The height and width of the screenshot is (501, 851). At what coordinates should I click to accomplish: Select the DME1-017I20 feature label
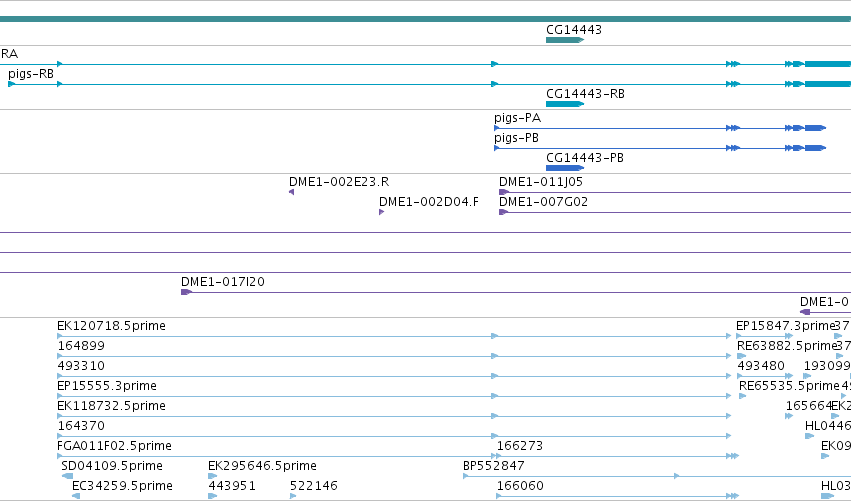tap(223, 282)
